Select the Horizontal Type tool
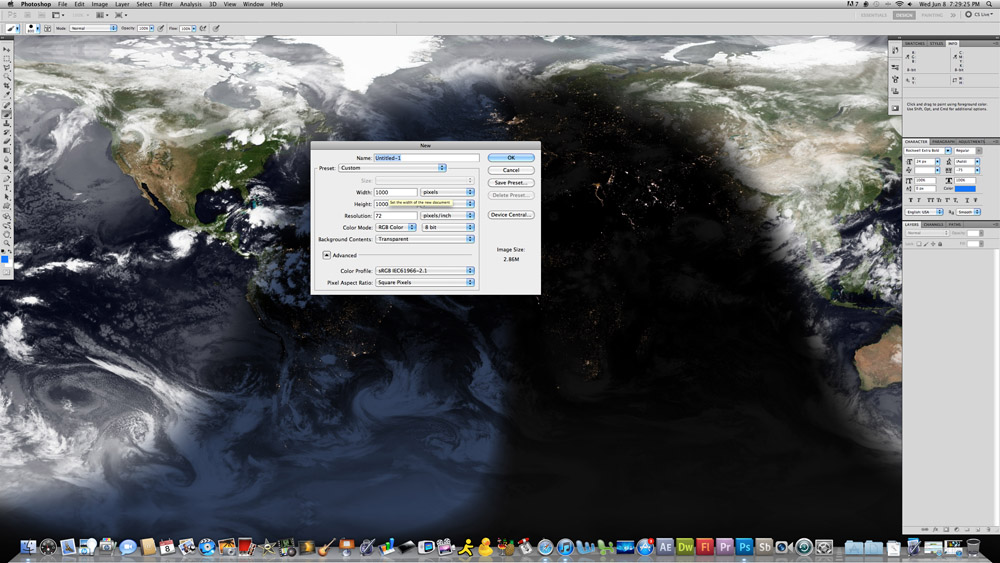The height and width of the screenshot is (563, 1000). (7, 188)
